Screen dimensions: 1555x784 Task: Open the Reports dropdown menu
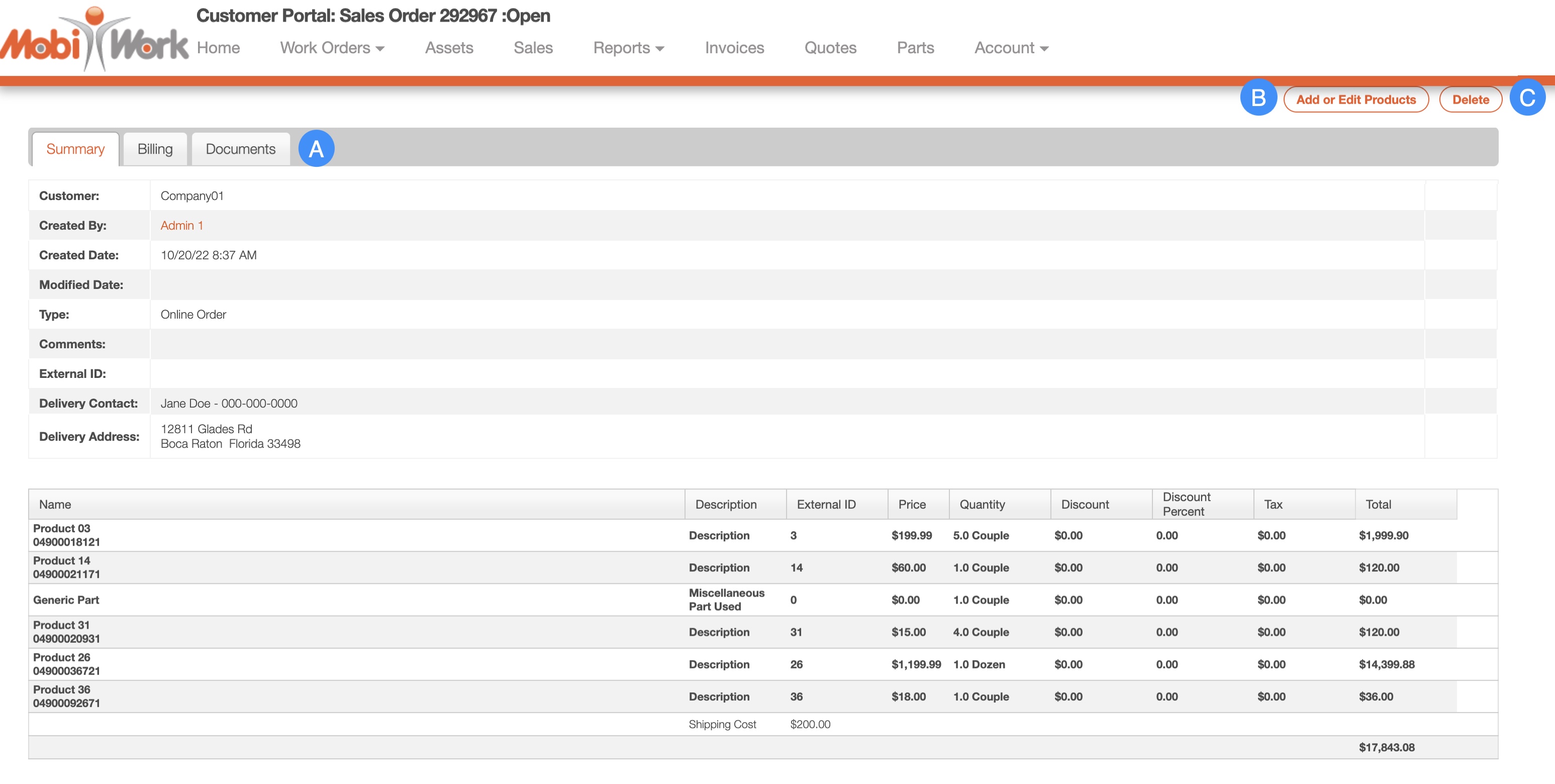(x=628, y=48)
